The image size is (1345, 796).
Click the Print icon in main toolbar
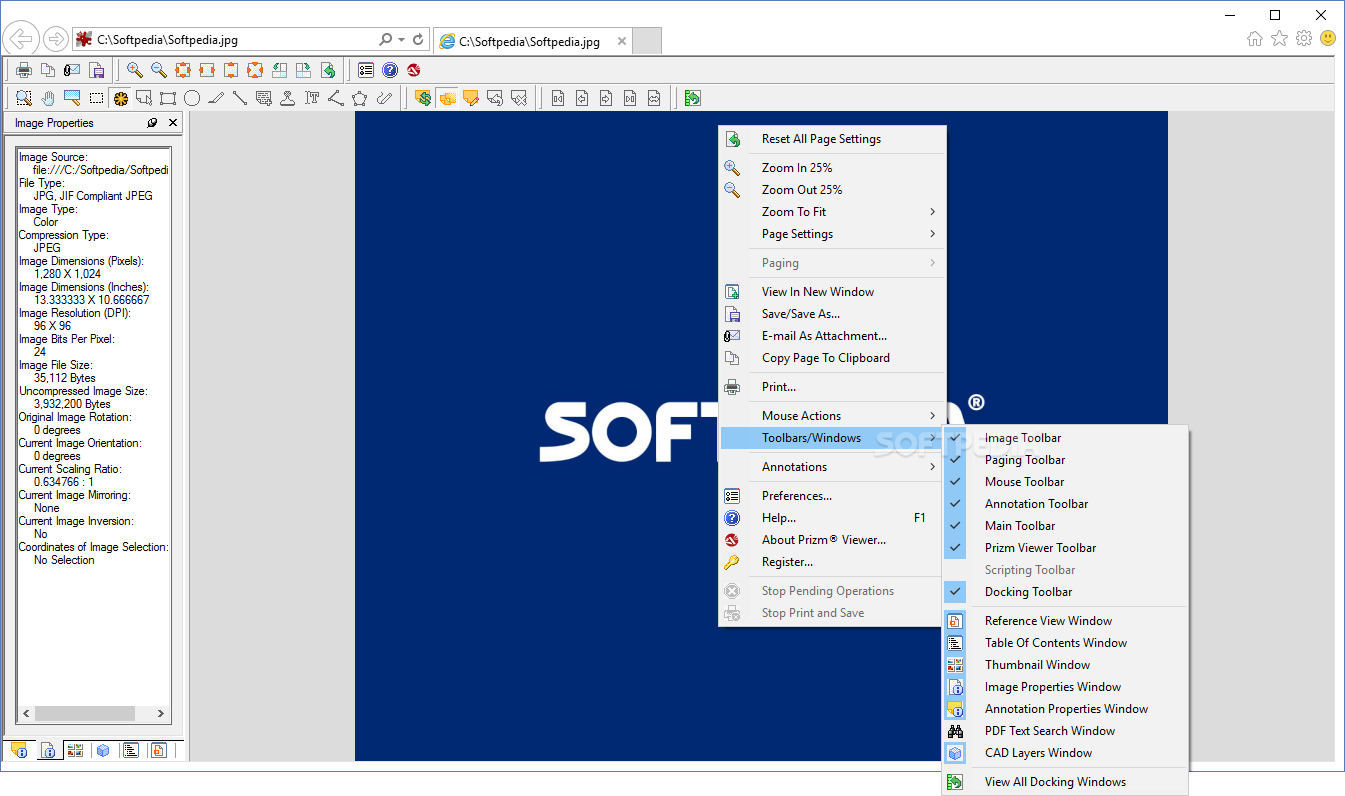24,70
